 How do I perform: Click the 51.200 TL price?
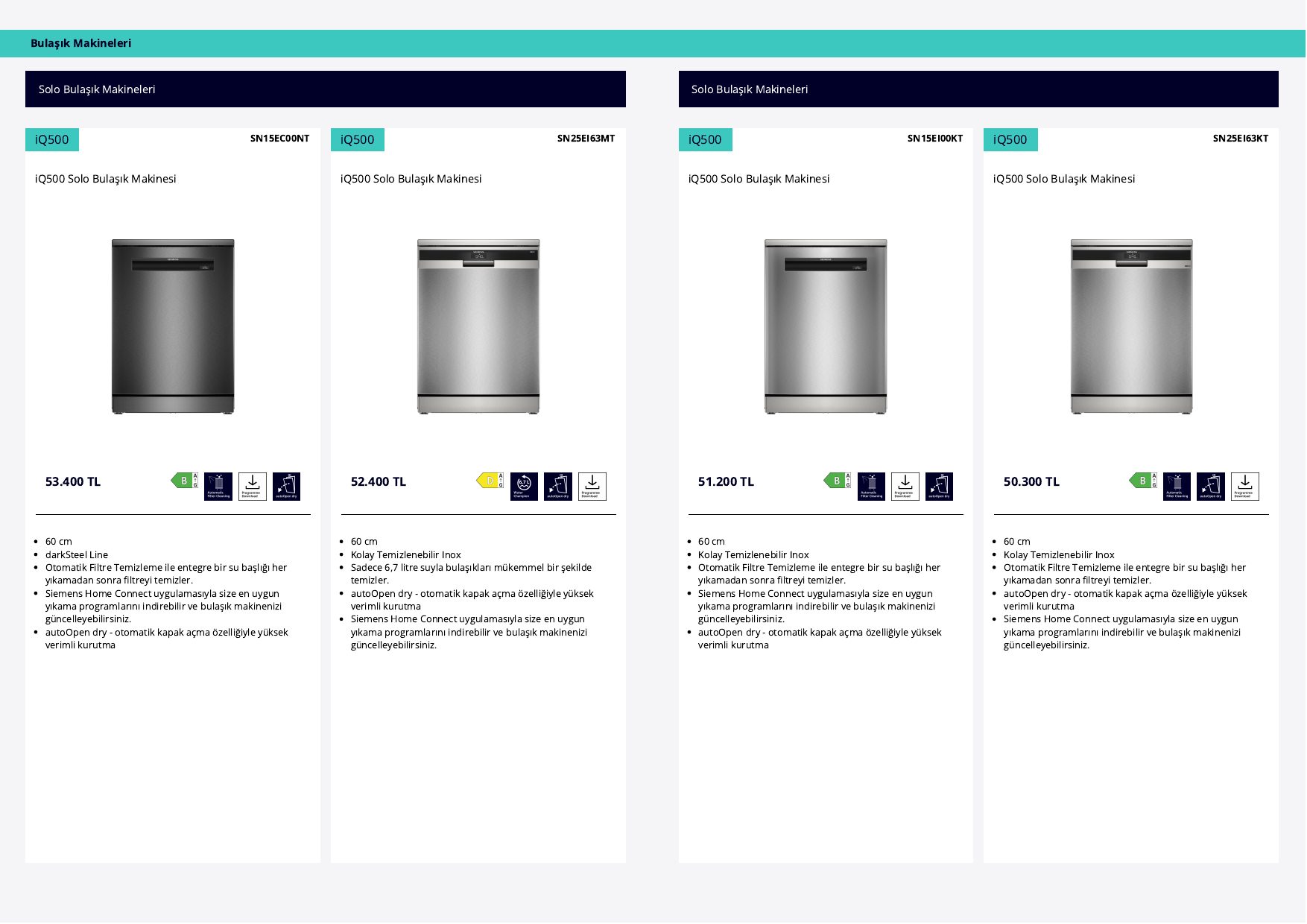[x=726, y=482]
